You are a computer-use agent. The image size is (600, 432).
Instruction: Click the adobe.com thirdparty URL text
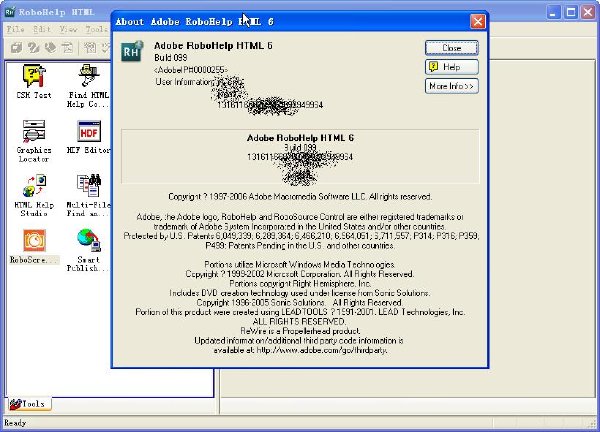[321, 350]
